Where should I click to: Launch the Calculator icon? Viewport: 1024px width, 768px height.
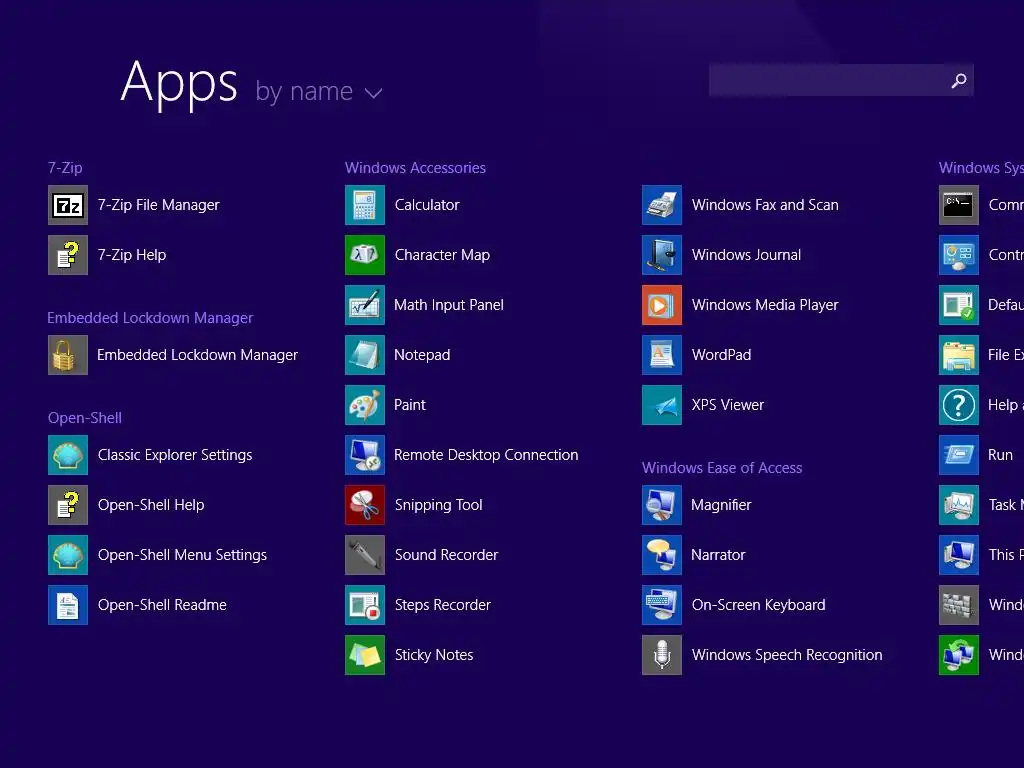pyautogui.click(x=365, y=205)
